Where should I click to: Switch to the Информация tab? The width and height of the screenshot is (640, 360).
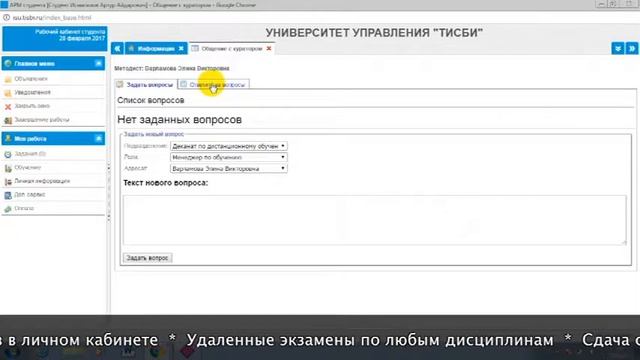(156, 49)
